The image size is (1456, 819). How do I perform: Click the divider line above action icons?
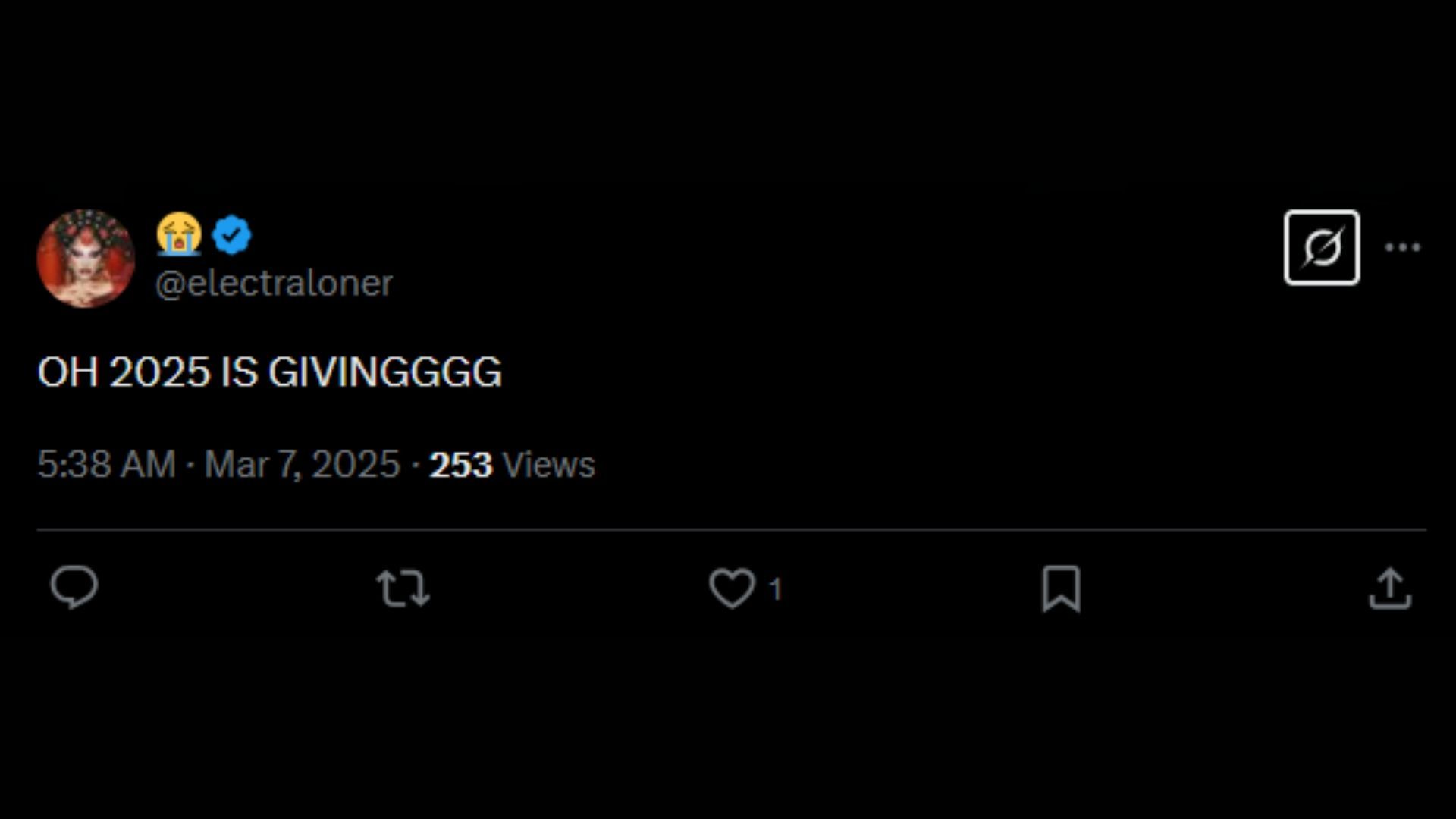pyautogui.click(x=731, y=529)
